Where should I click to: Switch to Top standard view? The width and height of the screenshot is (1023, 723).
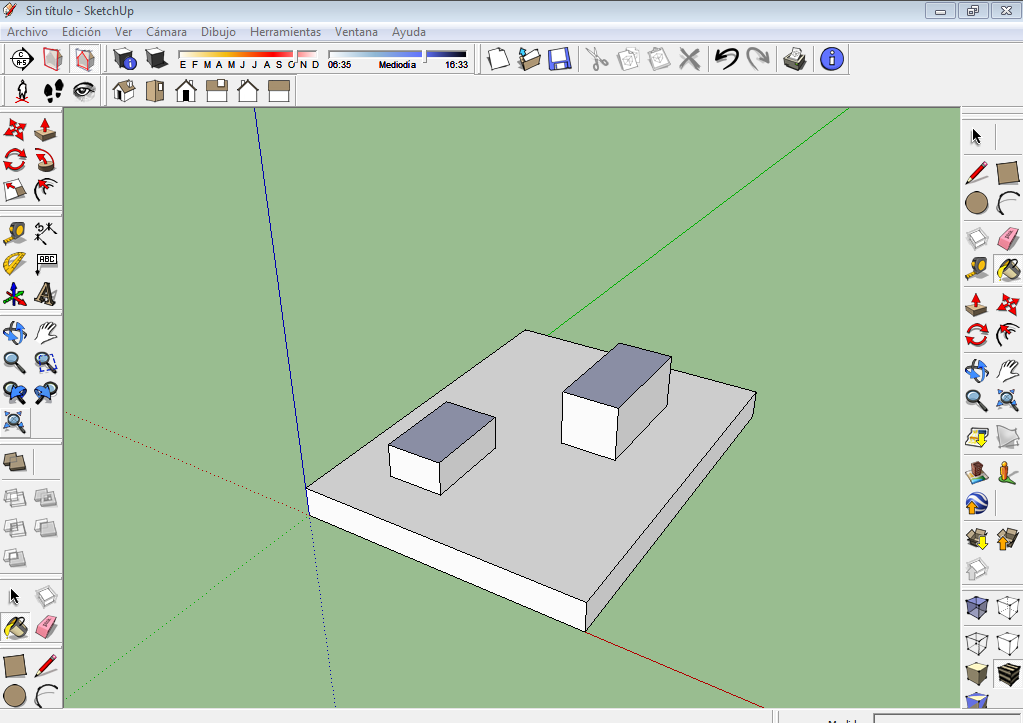155,91
